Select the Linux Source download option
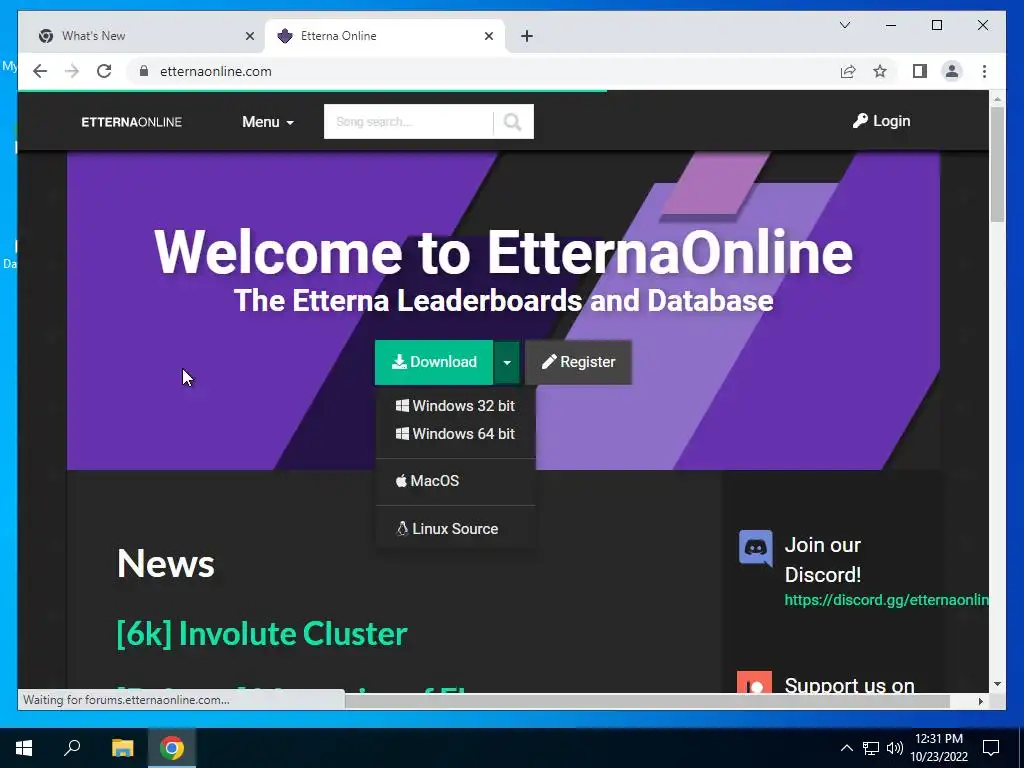 pos(447,528)
